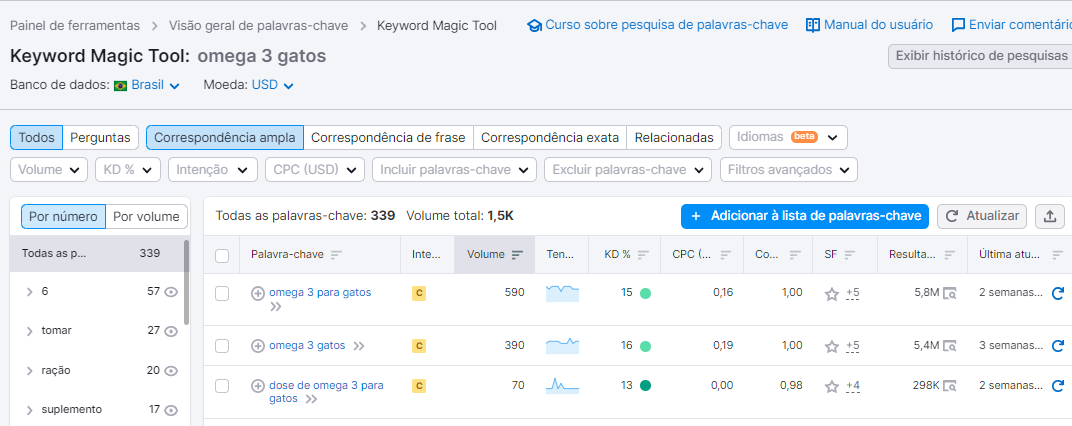Expand the 'suplemento' keyword group

click(29, 410)
